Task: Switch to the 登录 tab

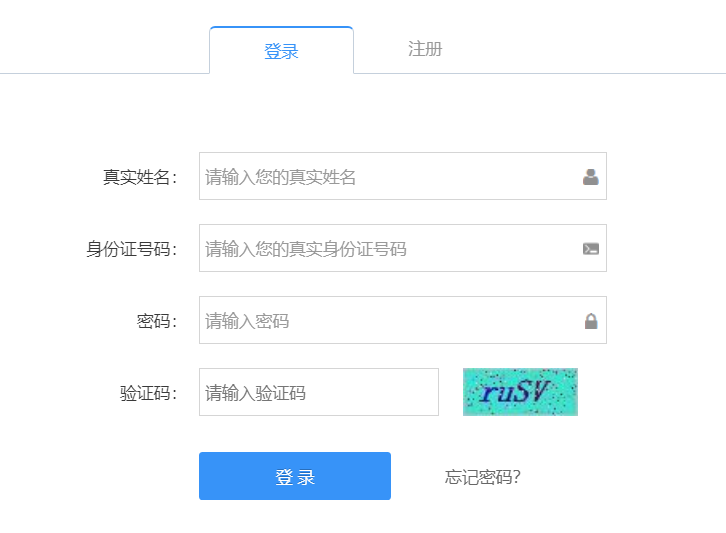Action: click(281, 51)
